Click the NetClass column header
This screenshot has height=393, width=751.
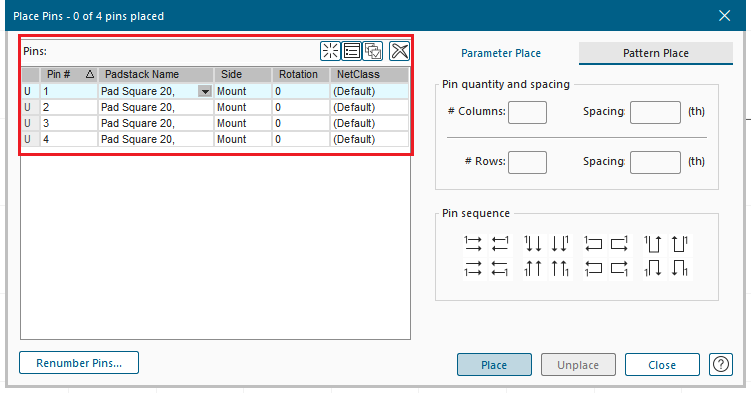(x=369, y=74)
